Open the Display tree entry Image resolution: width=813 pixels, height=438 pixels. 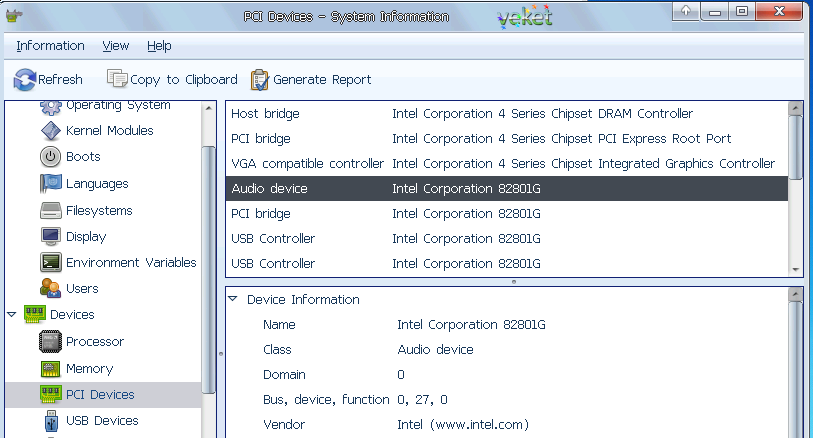[86, 236]
